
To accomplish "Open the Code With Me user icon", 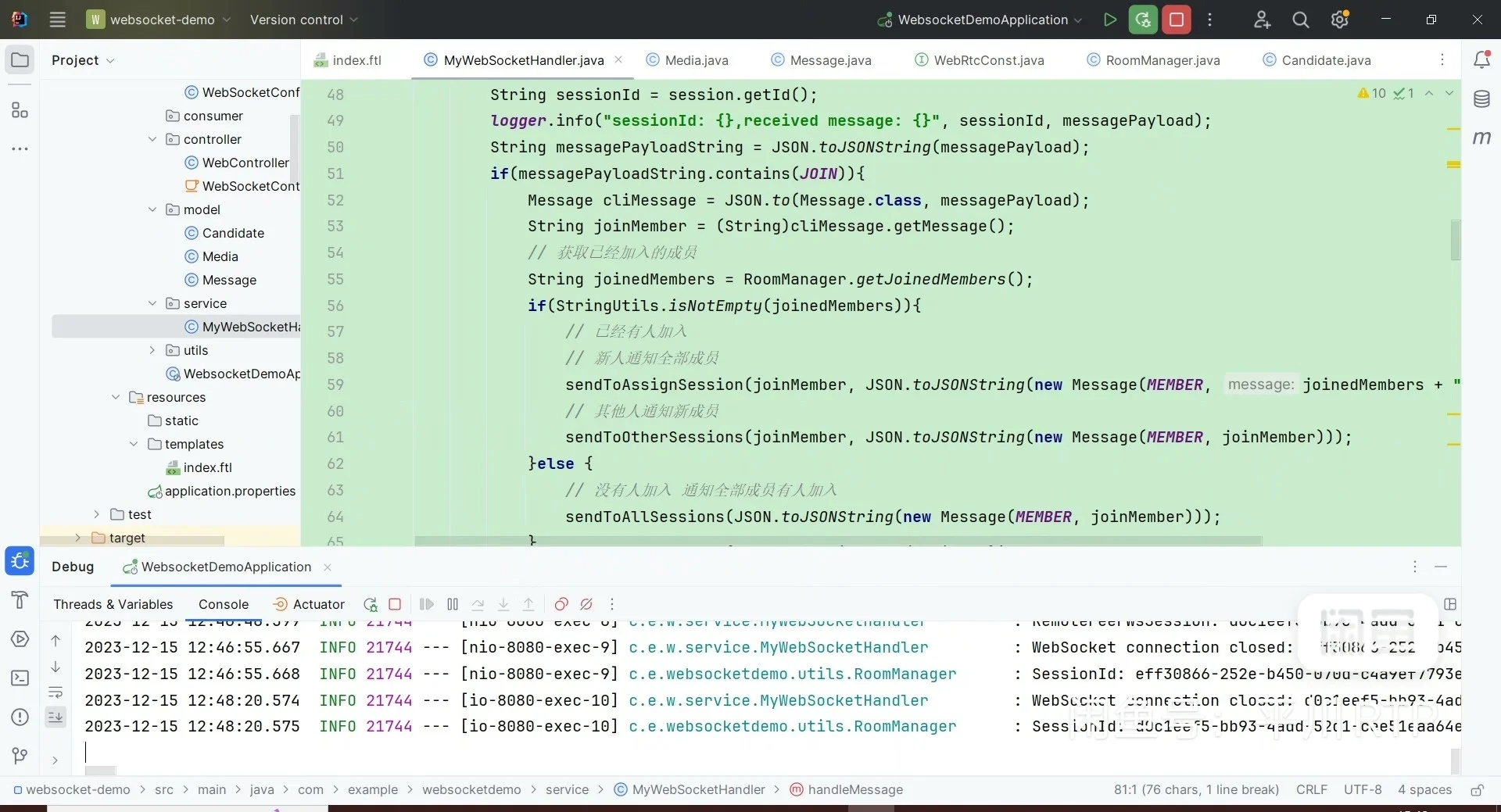I will 1262,20.
